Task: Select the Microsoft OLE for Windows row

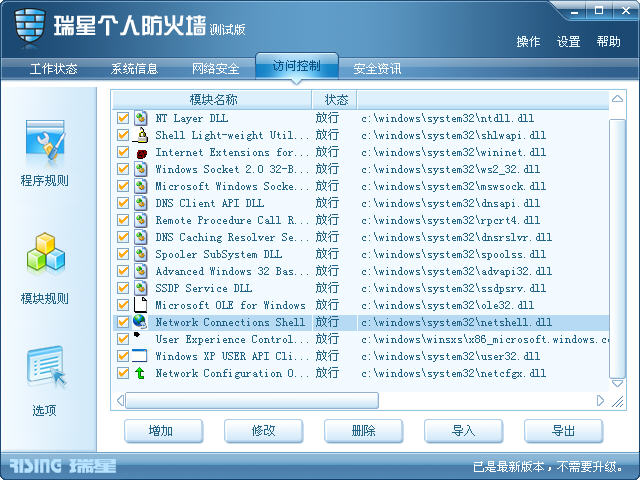Action: click(361, 305)
